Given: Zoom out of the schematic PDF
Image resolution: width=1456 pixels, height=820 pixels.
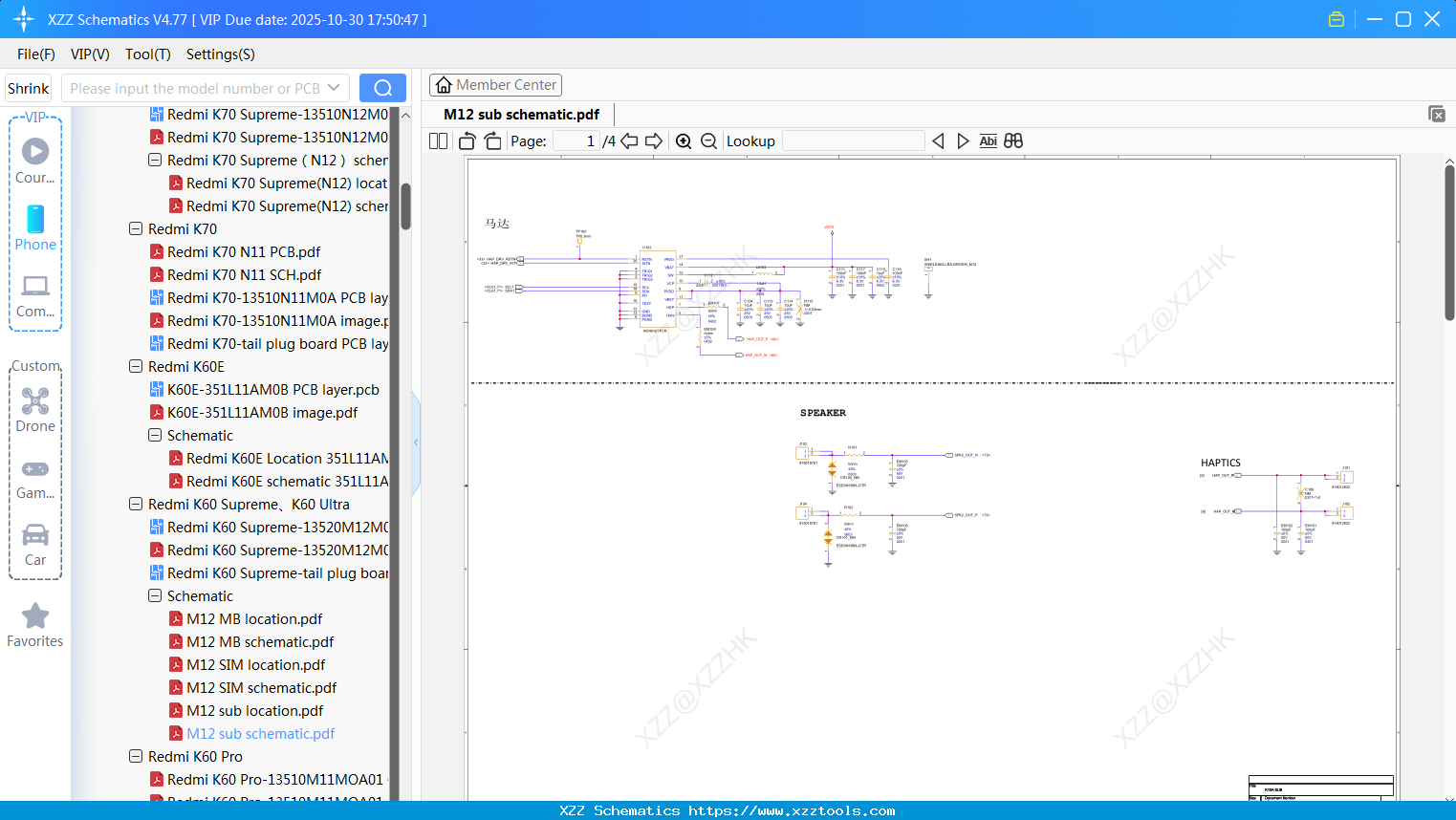Looking at the screenshot, I should [708, 140].
